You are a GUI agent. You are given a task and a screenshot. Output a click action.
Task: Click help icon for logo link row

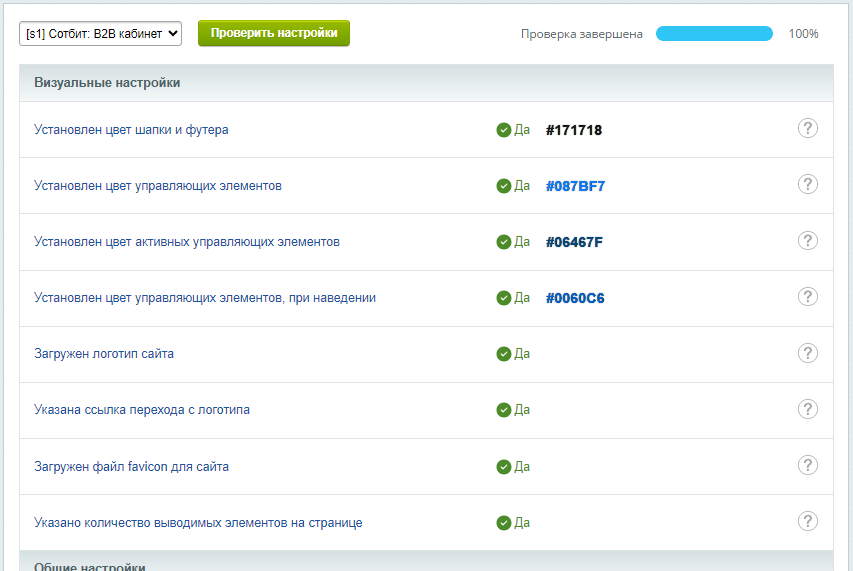pos(807,409)
